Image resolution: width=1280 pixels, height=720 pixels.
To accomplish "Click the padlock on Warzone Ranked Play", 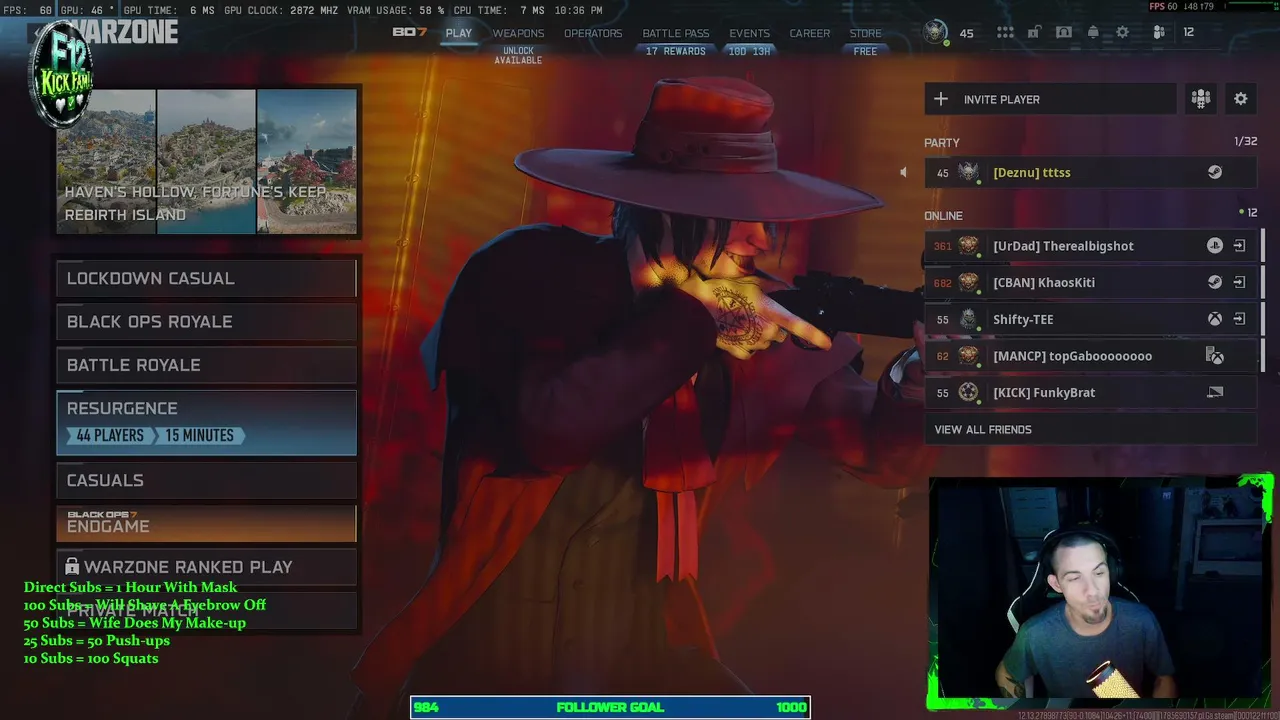I will 72,566.
